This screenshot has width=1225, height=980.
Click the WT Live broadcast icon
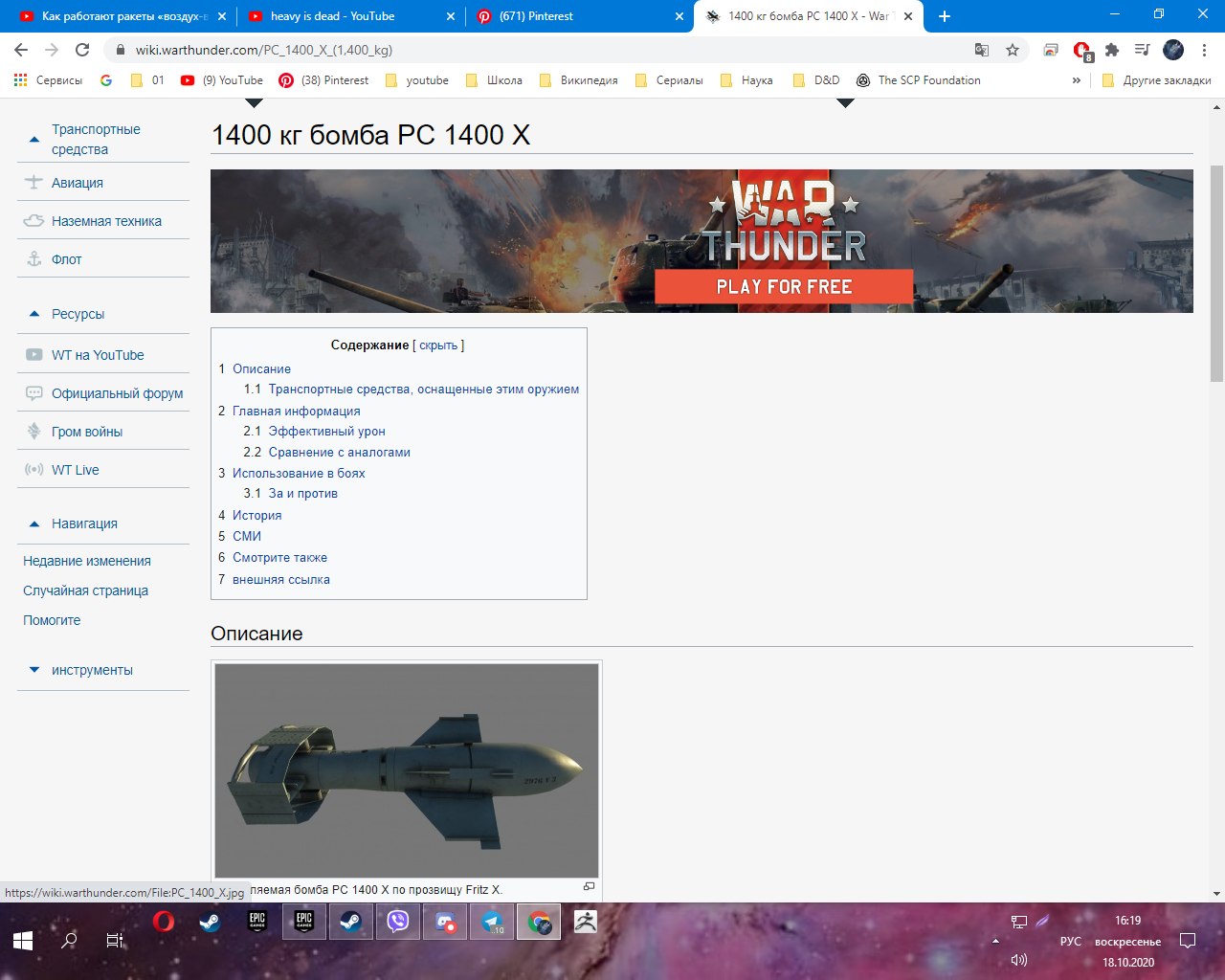click(x=33, y=470)
